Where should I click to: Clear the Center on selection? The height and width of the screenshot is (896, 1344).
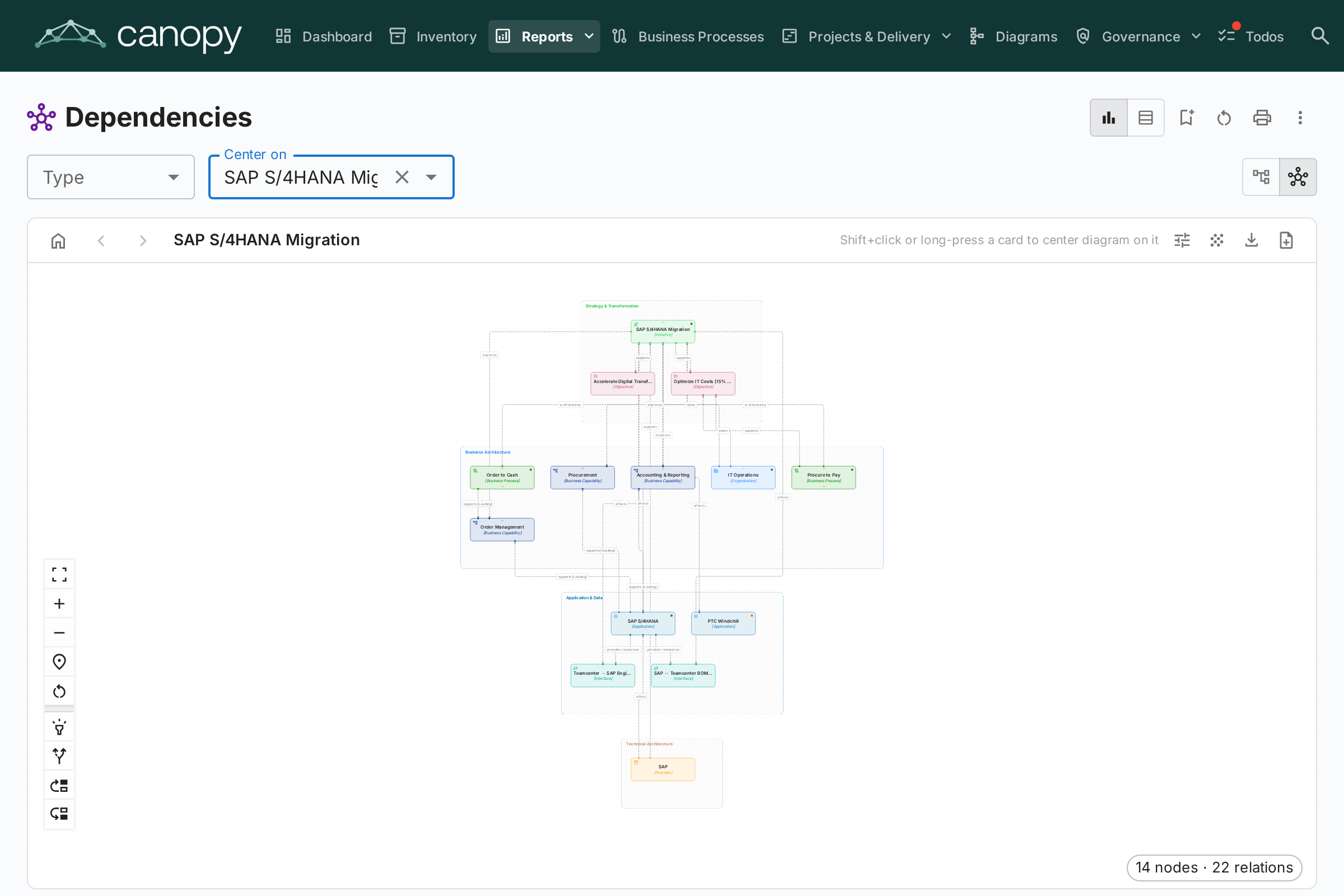pos(402,177)
